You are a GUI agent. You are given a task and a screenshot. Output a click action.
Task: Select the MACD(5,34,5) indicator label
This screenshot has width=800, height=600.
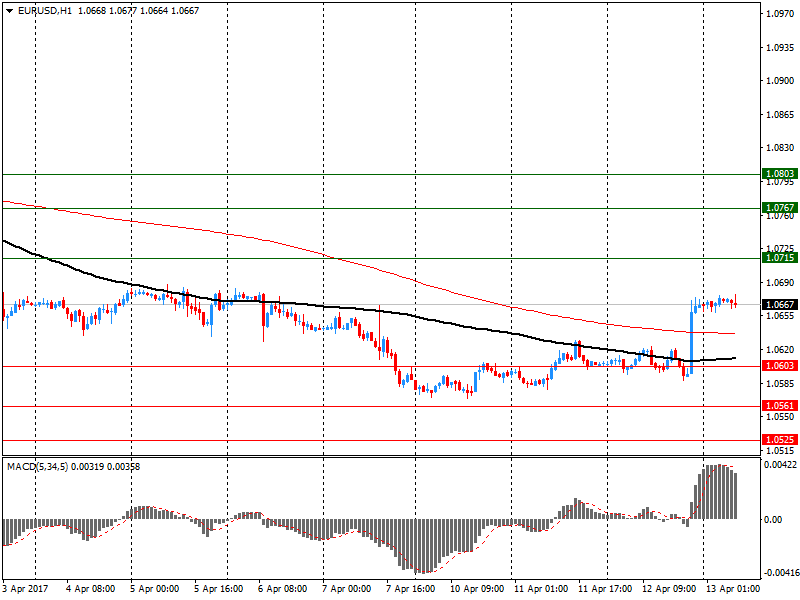tap(37, 466)
